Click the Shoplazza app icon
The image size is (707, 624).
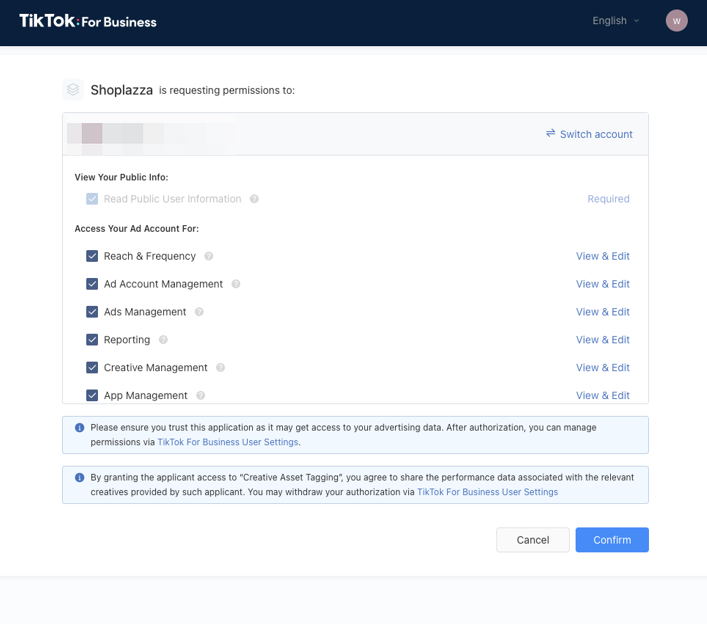tap(73, 90)
